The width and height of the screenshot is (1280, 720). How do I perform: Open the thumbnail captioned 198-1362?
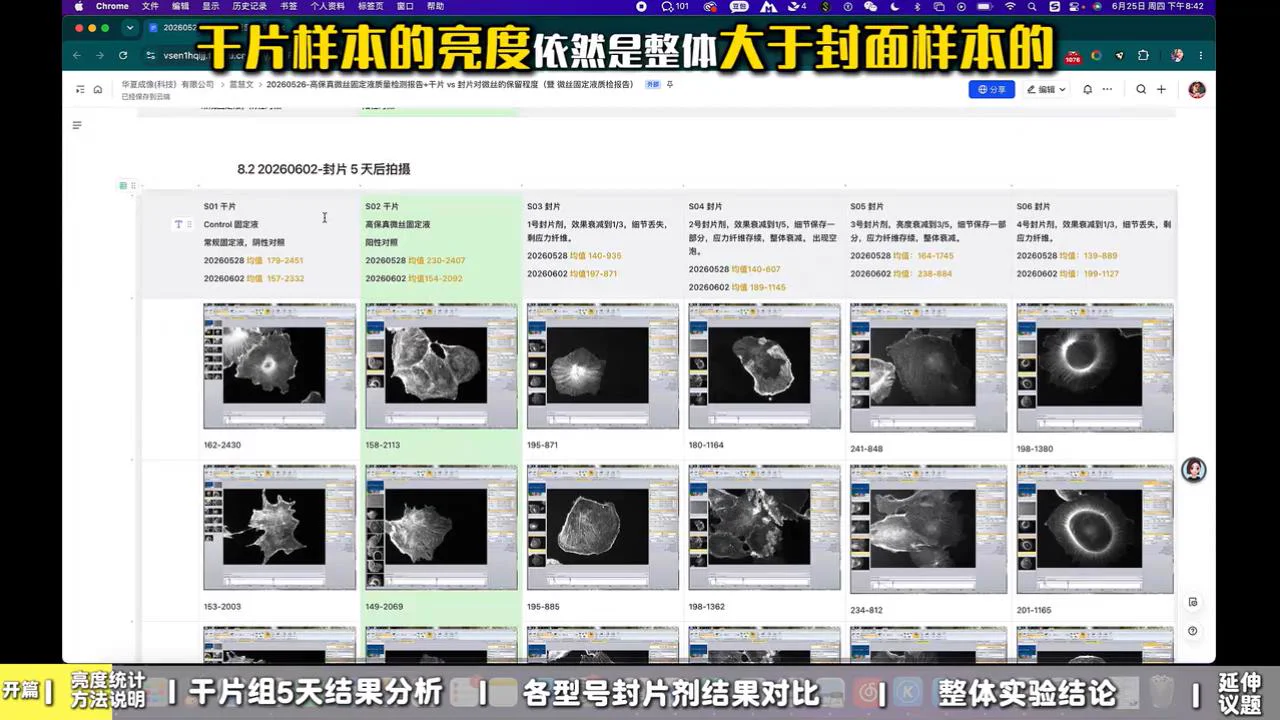(764, 527)
